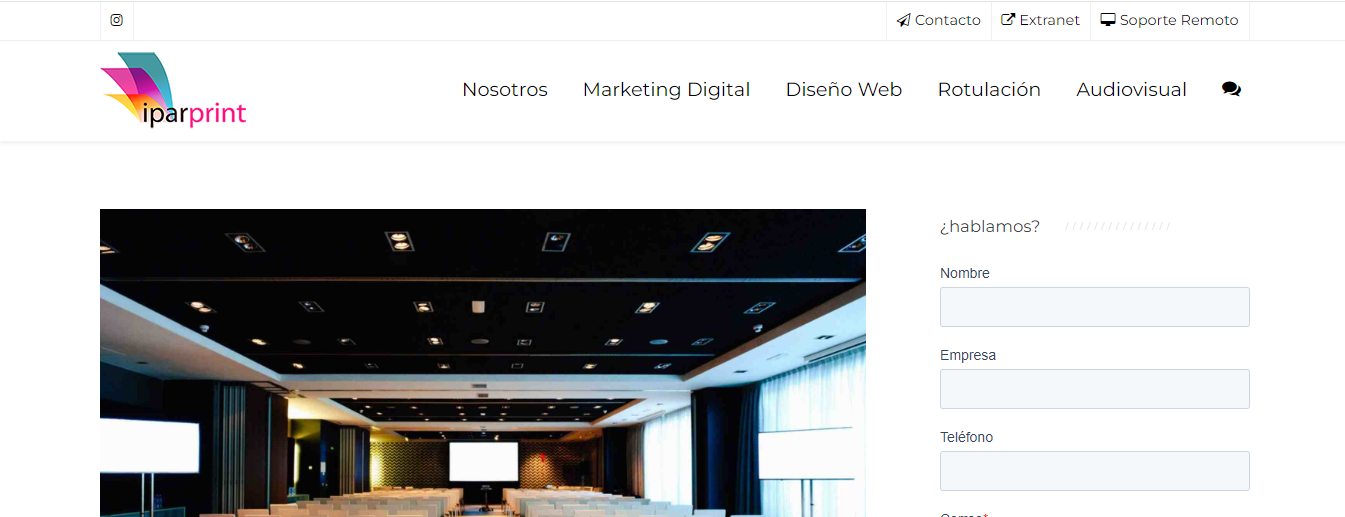The height and width of the screenshot is (517, 1345).
Task: Click the iparprint logo
Action: coord(174,90)
